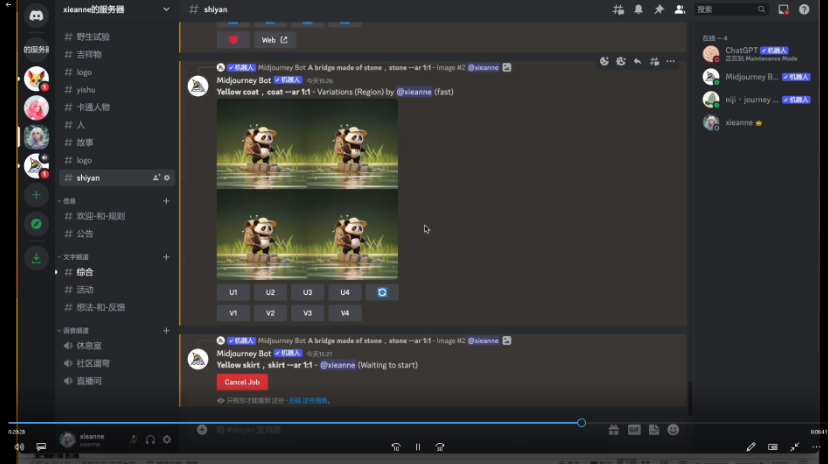Viewport: 828px width, 464px height.
Task: Toggle video player volume speaker icon
Action: click(20, 447)
